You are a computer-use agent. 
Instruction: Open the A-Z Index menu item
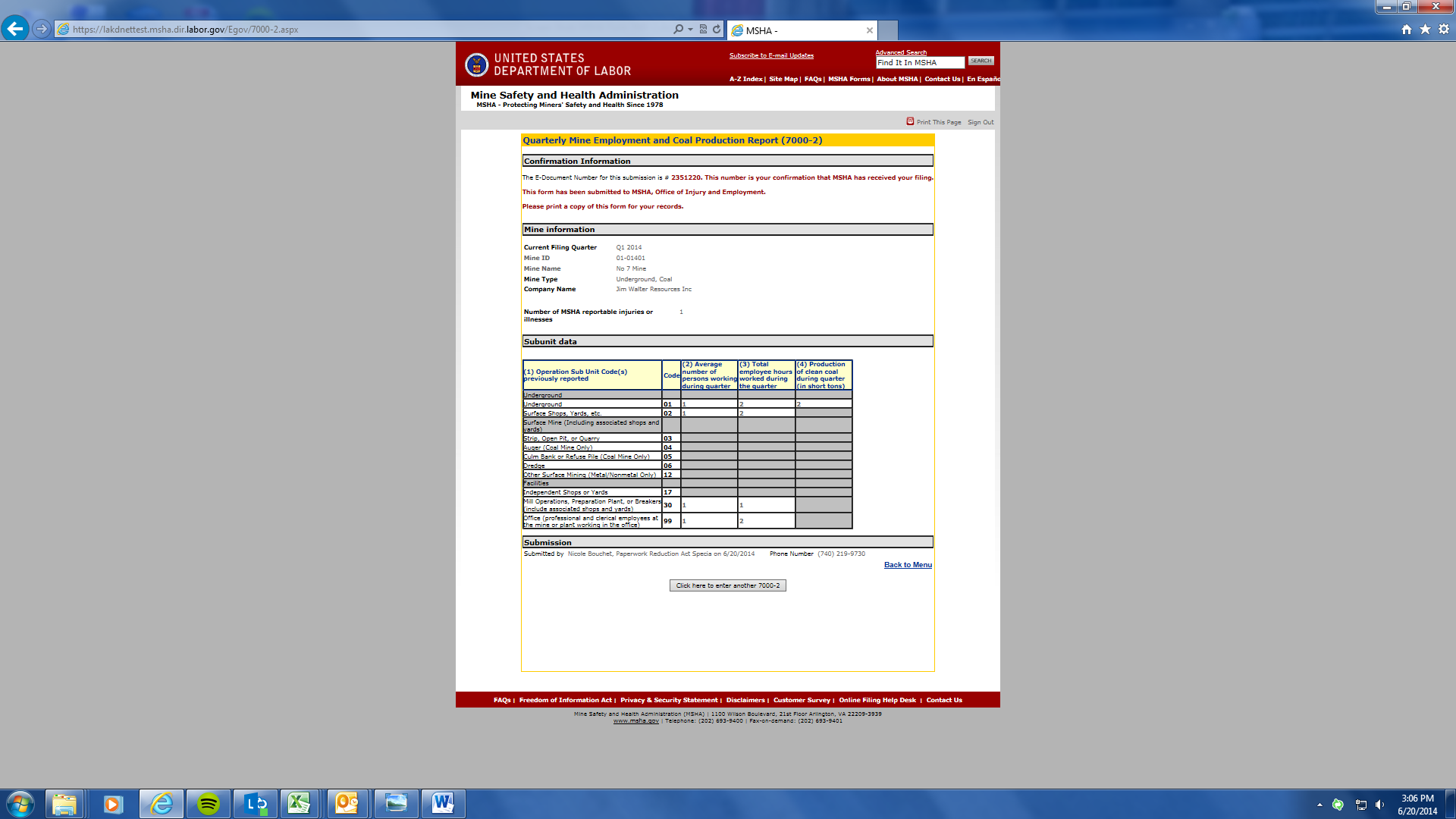[x=745, y=79]
